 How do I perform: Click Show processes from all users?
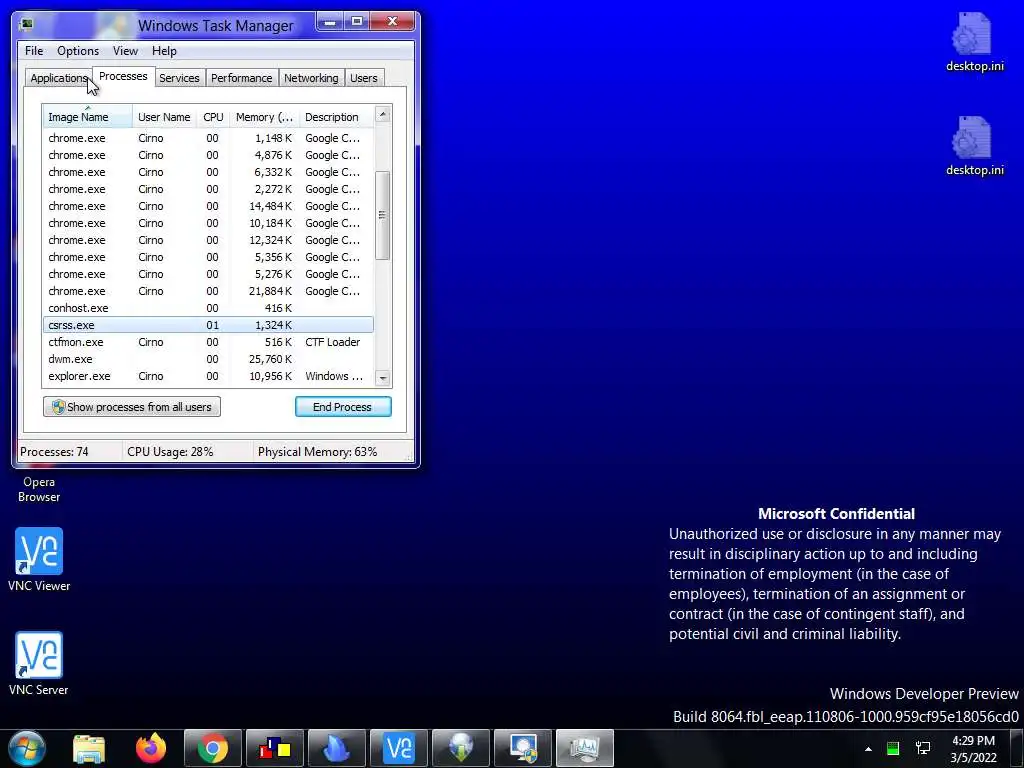click(x=132, y=407)
